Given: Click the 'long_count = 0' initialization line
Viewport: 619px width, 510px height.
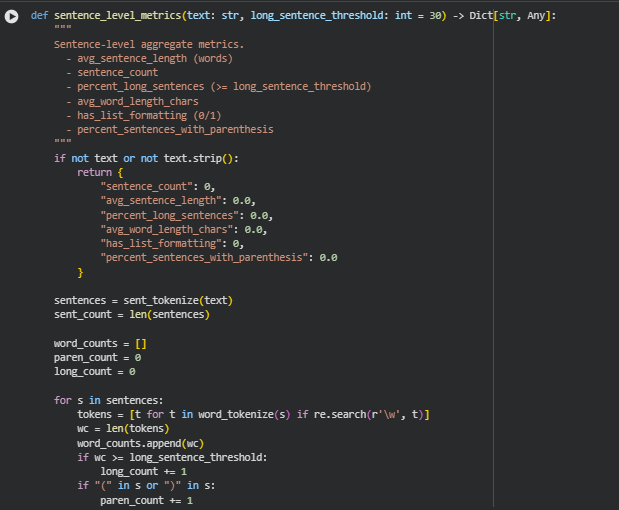Looking at the screenshot, I should 94,371.
